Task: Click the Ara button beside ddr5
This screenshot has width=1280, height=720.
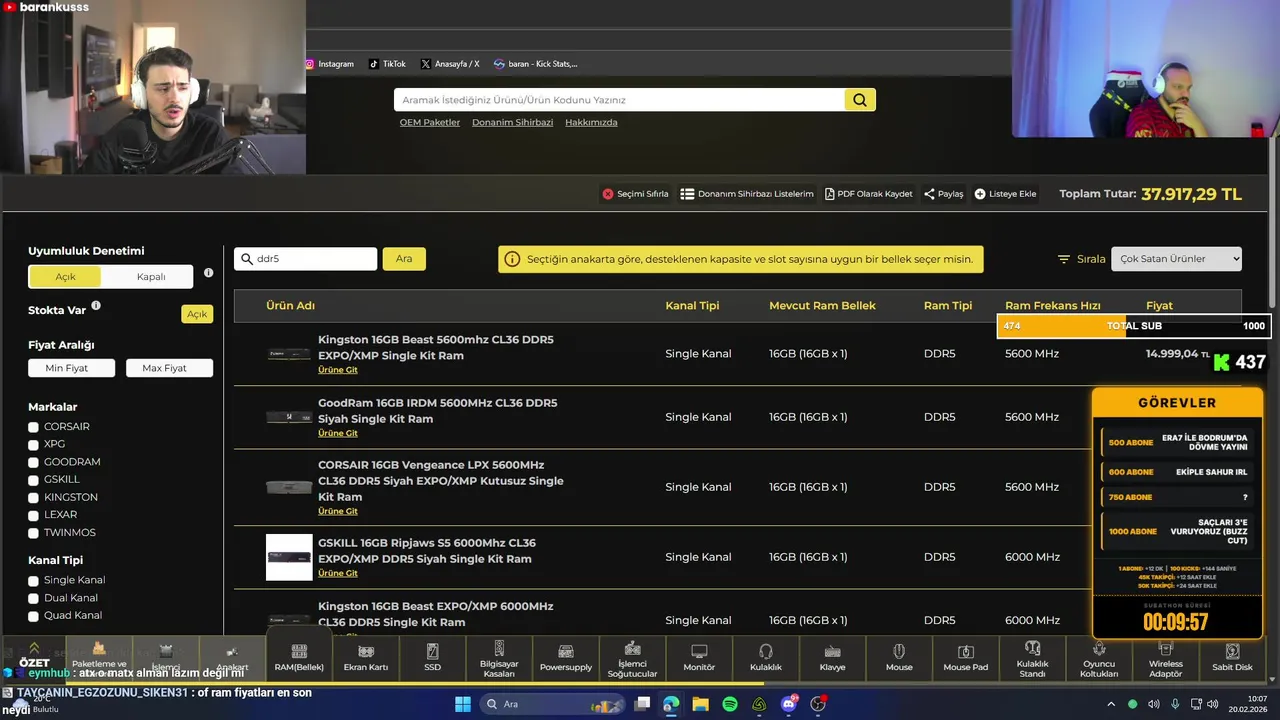Action: coord(404,259)
